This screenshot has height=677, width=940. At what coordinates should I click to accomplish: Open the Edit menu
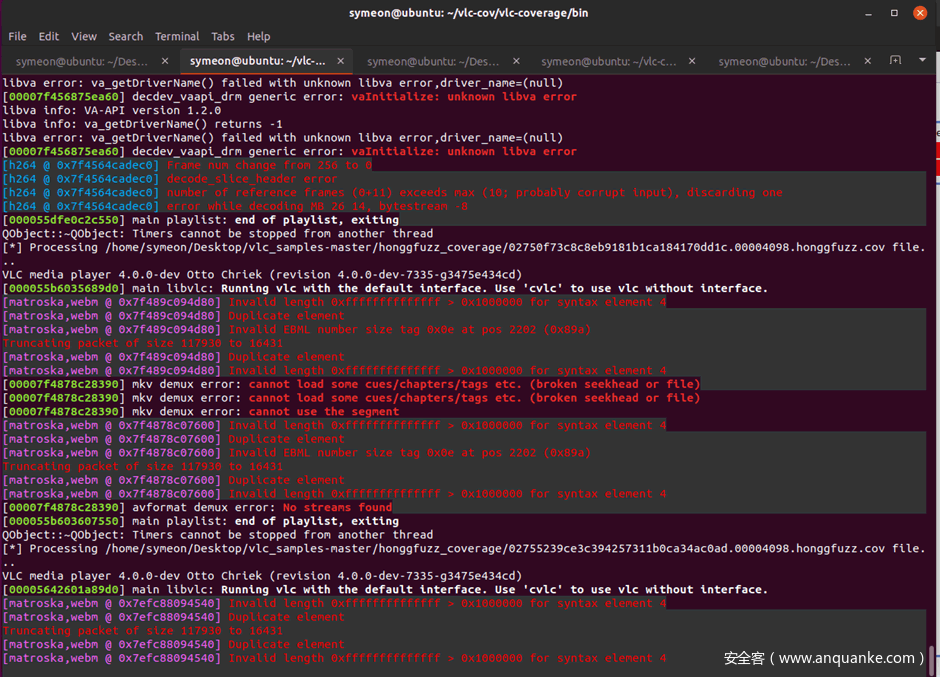point(49,36)
